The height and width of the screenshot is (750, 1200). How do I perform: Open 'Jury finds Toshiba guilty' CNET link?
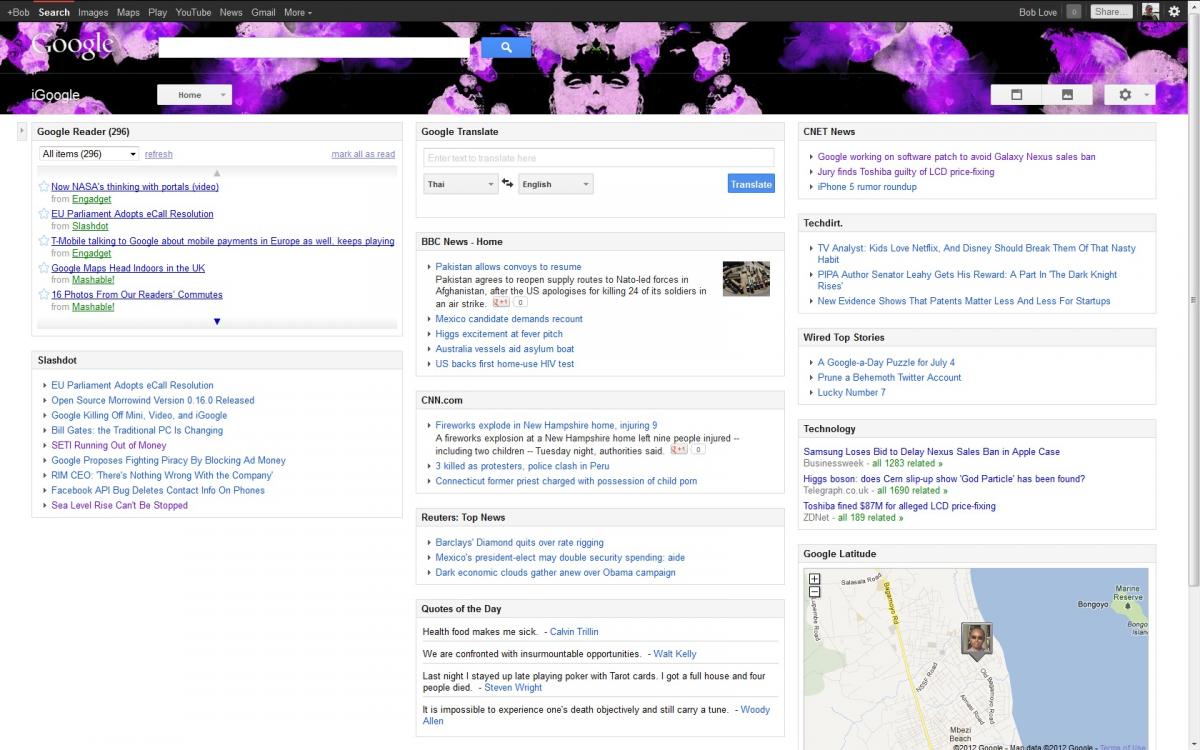pyautogui.click(x=906, y=171)
